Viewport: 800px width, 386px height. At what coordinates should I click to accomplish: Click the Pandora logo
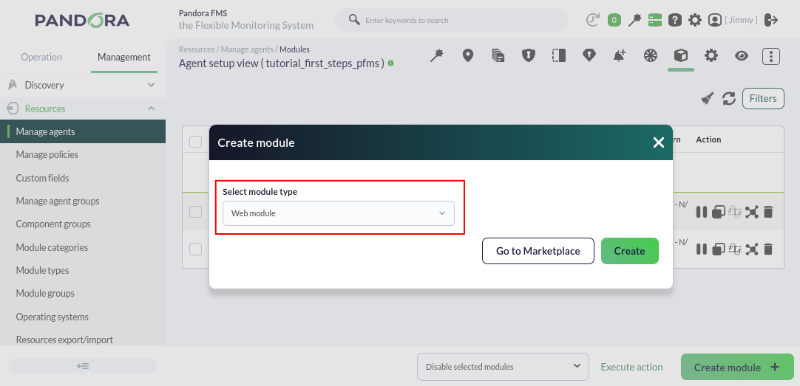pos(82,20)
